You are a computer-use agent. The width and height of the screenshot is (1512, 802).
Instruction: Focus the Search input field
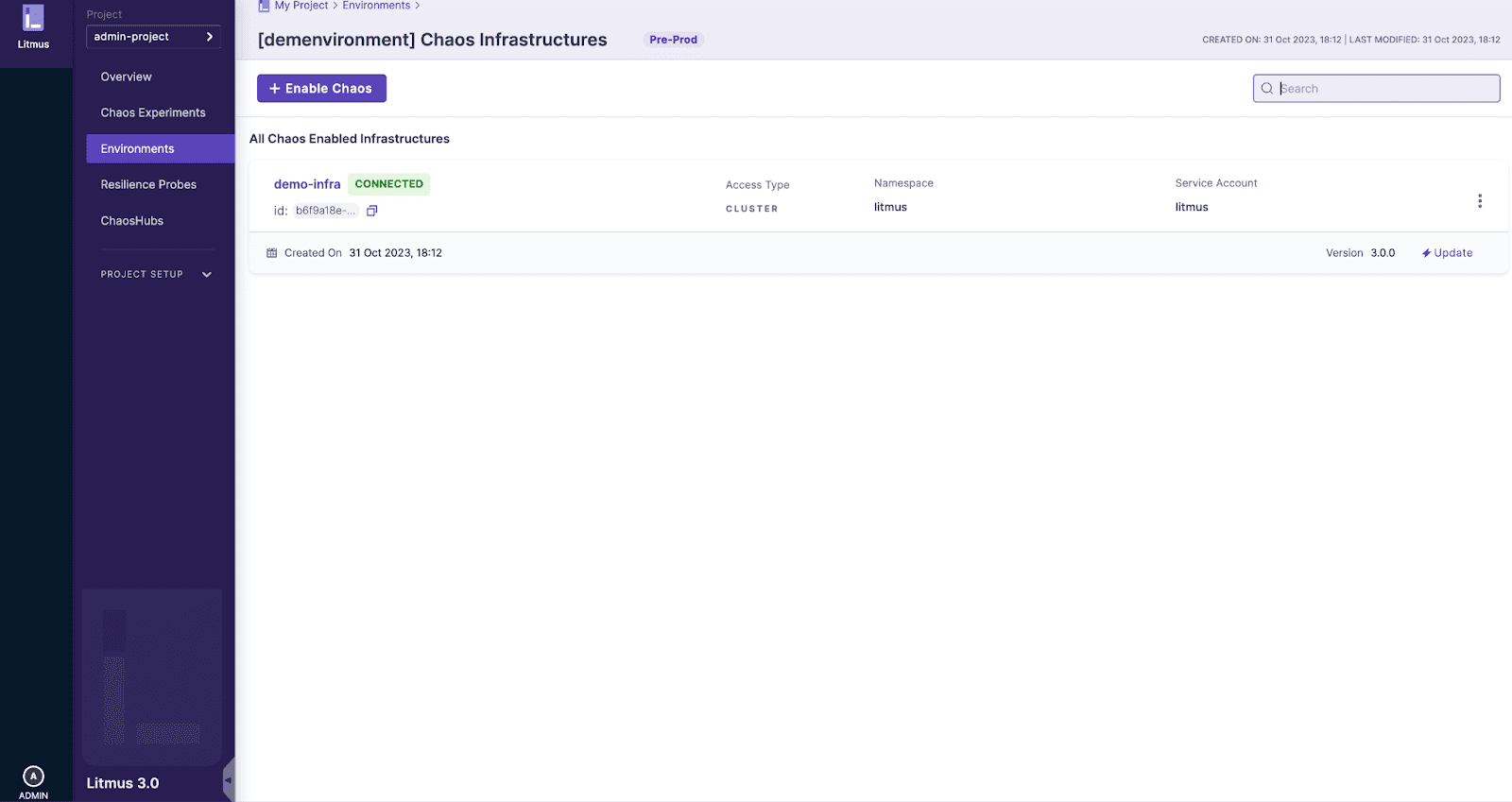1376,88
